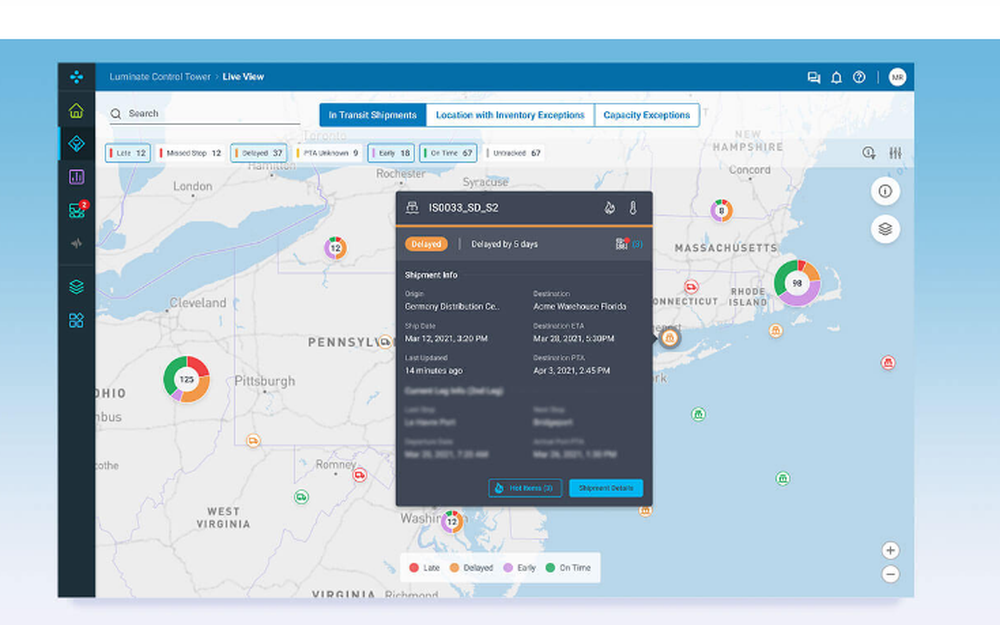The width and height of the screenshot is (1000, 625).
Task: Toggle the Late 12 filter chip
Action: pyautogui.click(x=128, y=153)
